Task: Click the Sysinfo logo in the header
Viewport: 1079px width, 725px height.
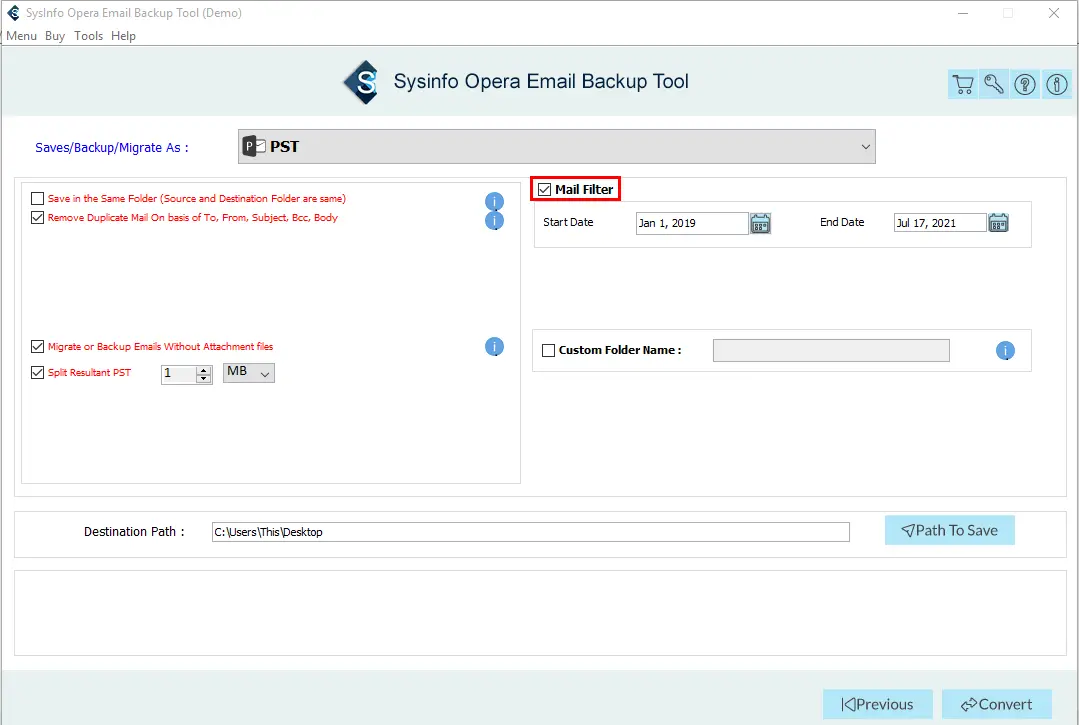Action: (362, 82)
